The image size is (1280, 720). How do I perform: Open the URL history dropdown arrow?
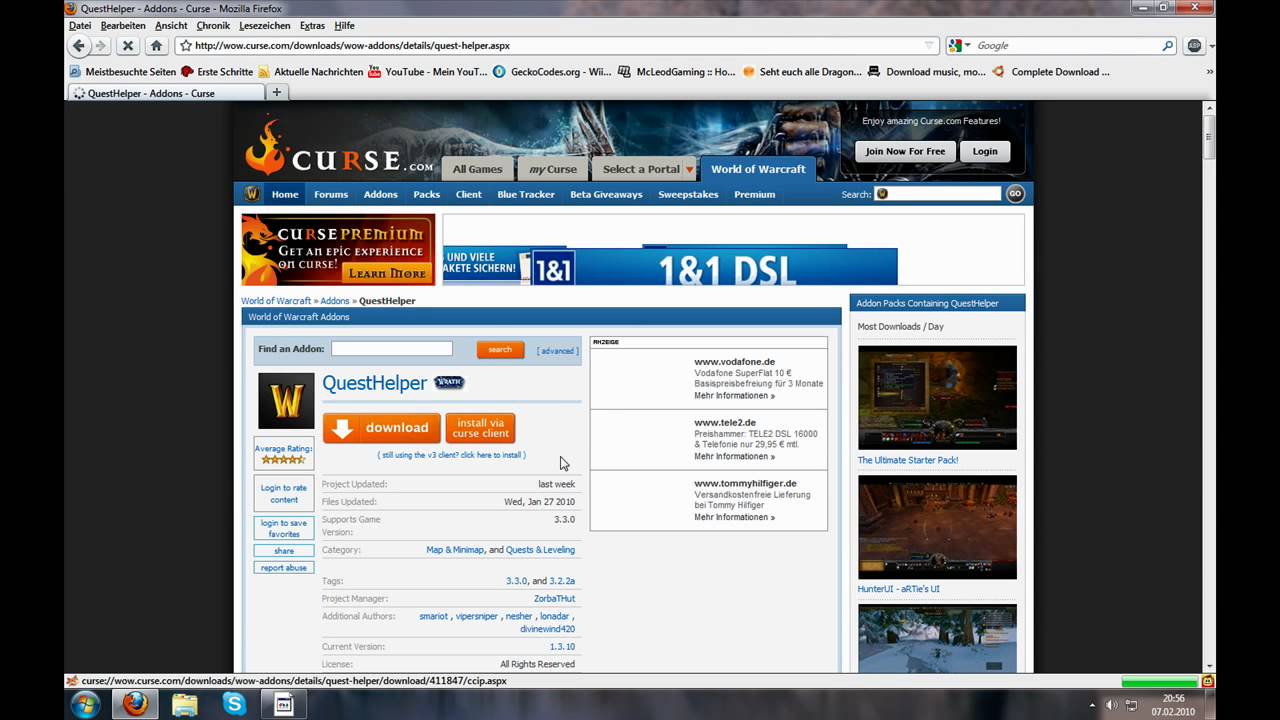pyautogui.click(x=930, y=46)
